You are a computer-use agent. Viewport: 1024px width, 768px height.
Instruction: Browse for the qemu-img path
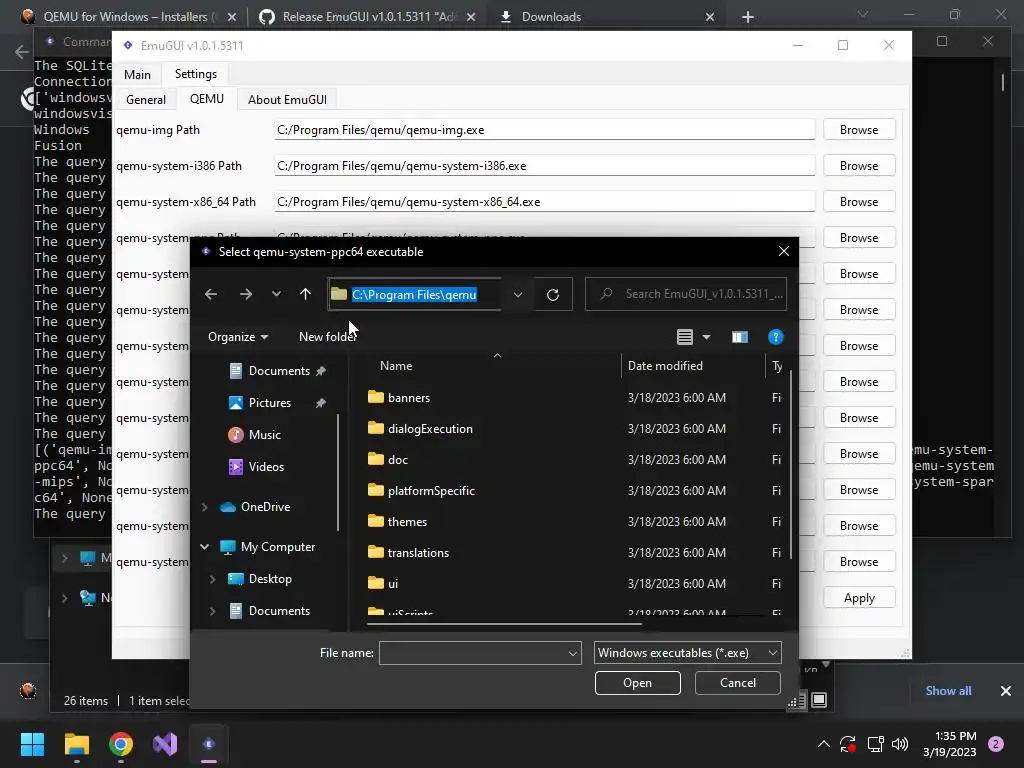click(x=859, y=130)
